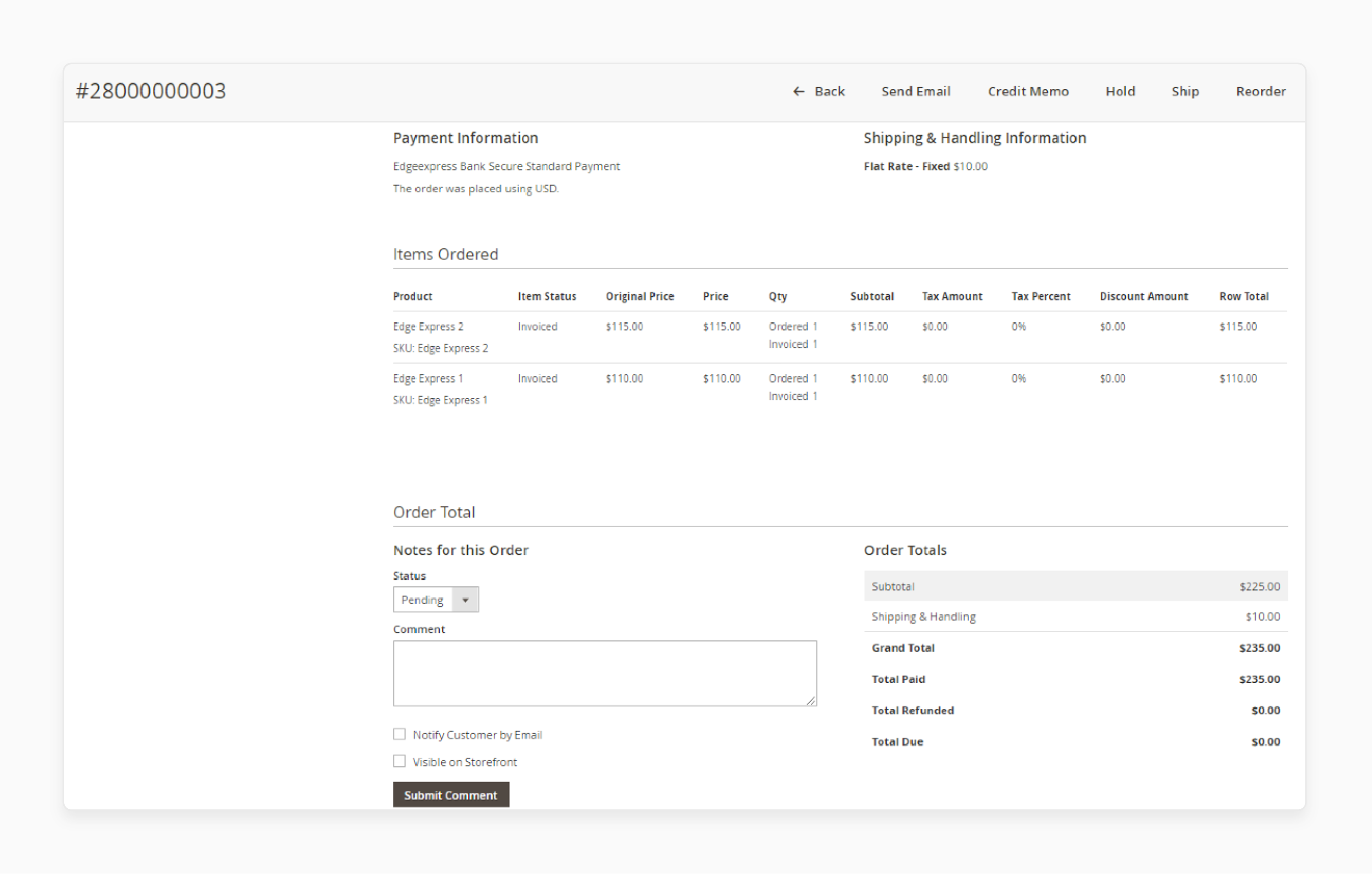
Task: Click the Tax Percent column header
Action: point(1040,296)
